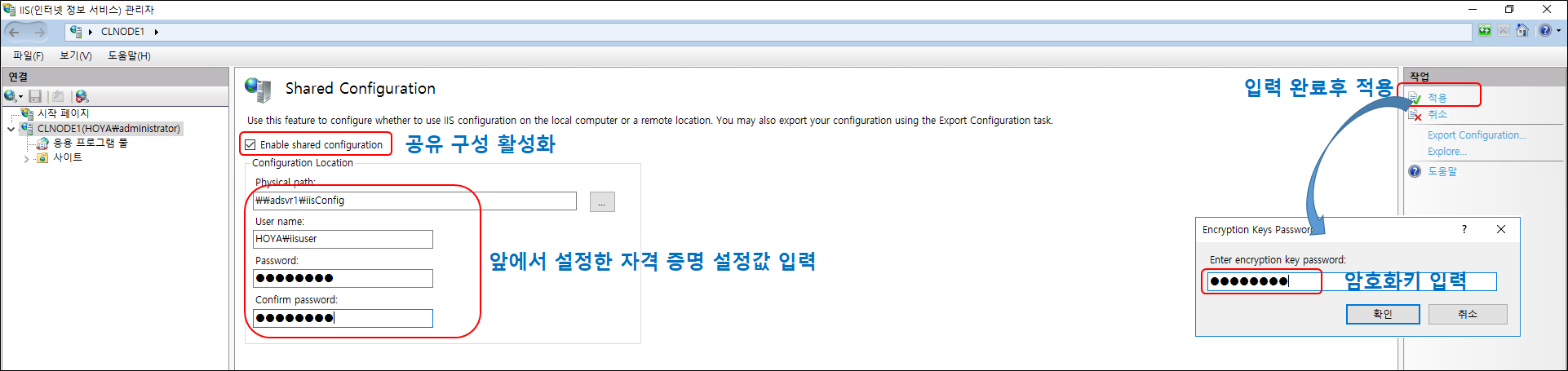
Task: Select 응용 프로그램 풀 in the tree
Action: coord(90,143)
